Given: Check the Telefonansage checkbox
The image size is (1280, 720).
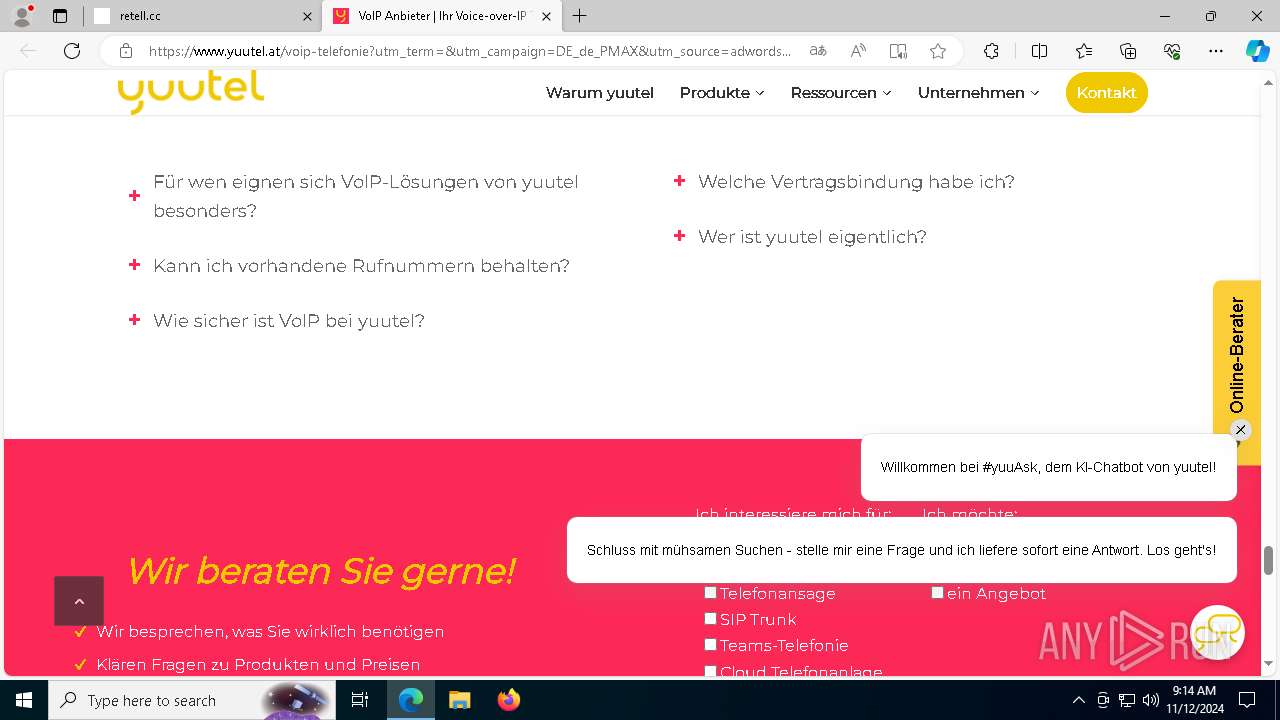Looking at the screenshot, I should (710, 592).
